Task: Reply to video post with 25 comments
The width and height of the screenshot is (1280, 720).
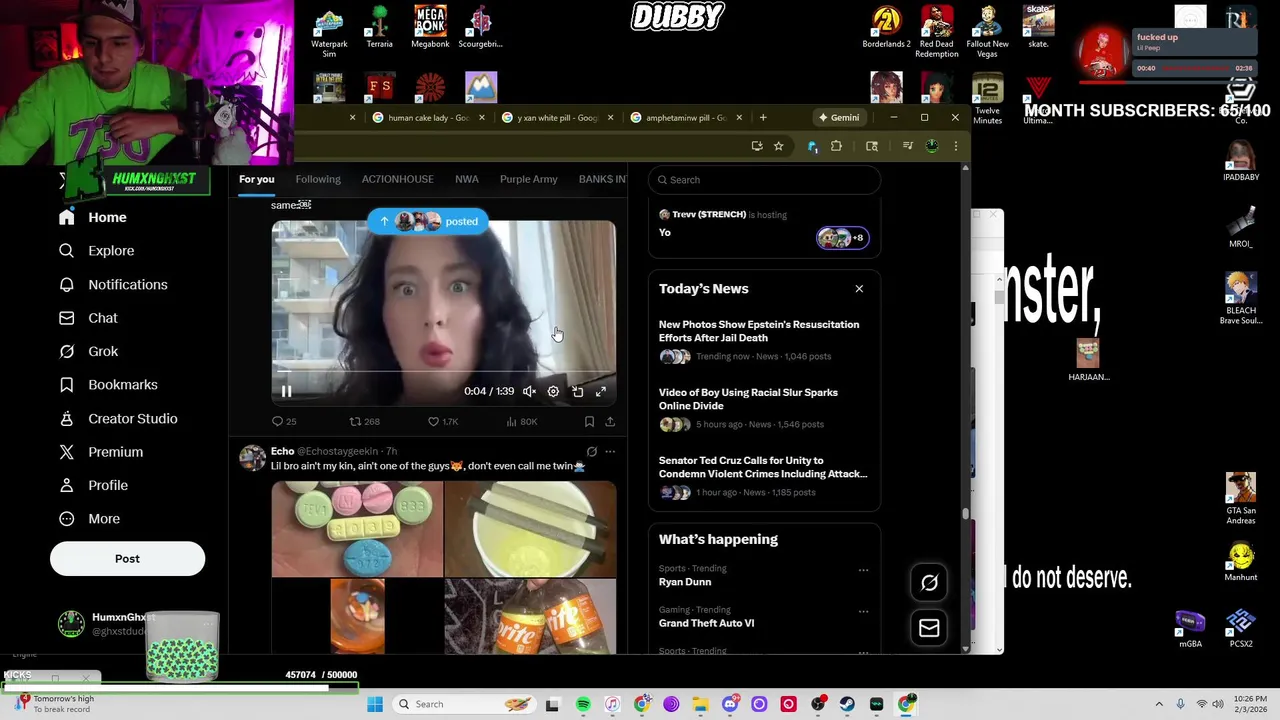Action: tap(284, 422)
